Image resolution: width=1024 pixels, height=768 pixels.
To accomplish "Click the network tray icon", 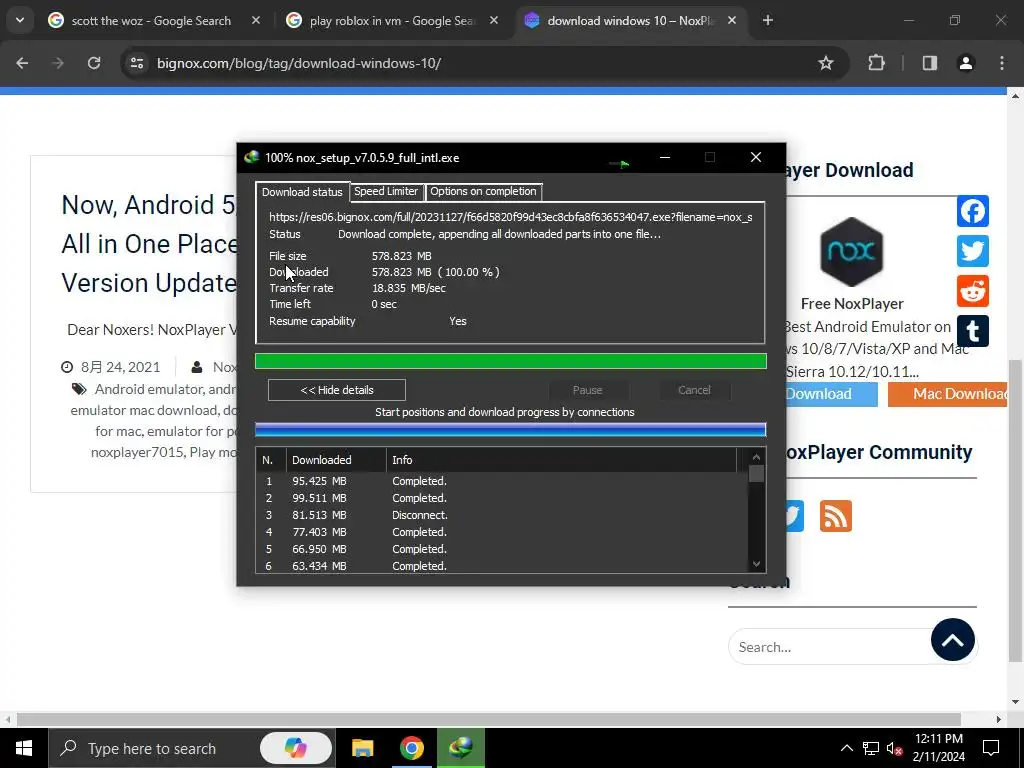I will [871, 748].
